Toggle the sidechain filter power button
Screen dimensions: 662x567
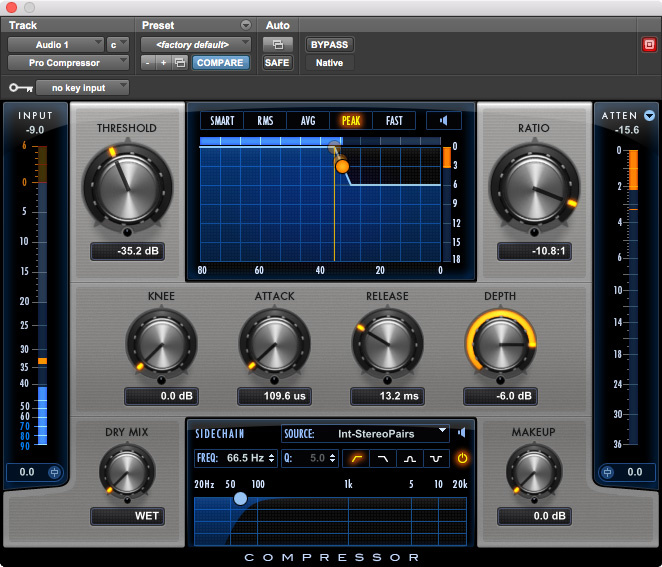[x=462, y=458]
